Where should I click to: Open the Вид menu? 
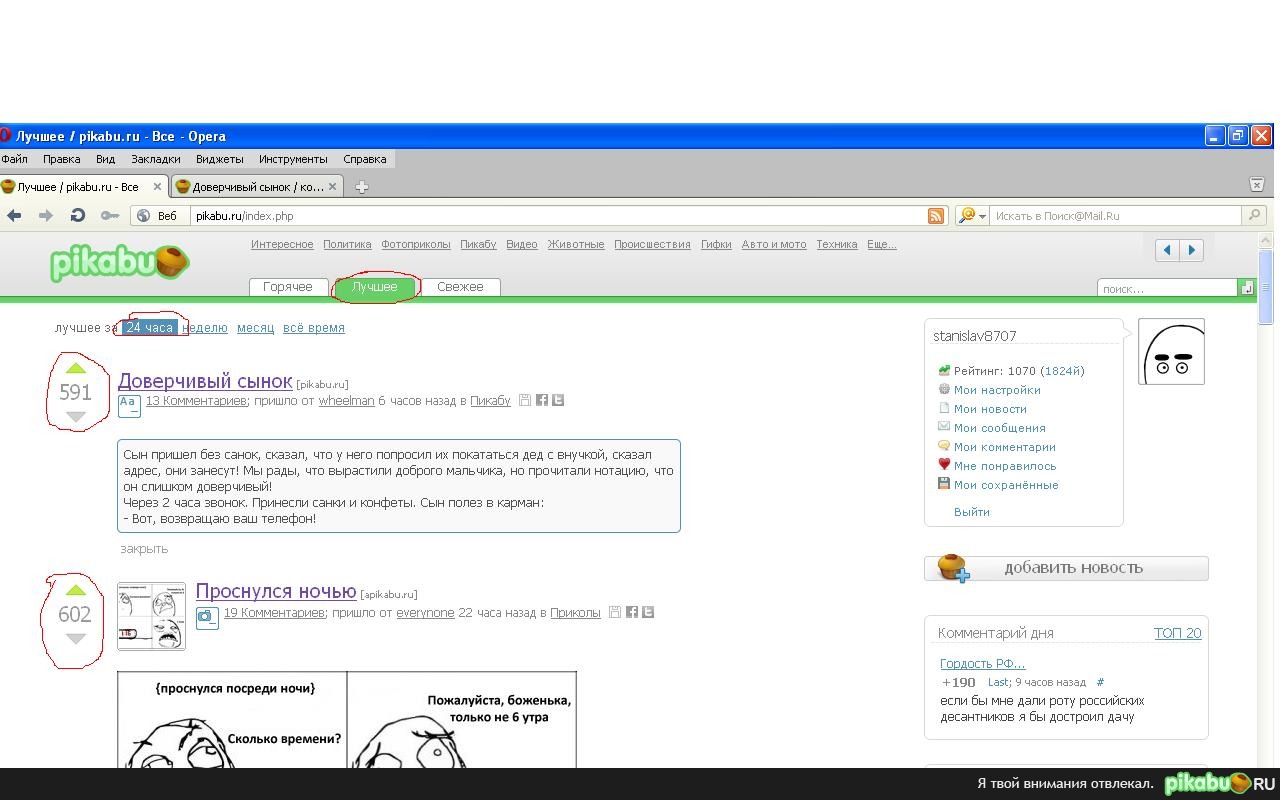click(105, 159)
